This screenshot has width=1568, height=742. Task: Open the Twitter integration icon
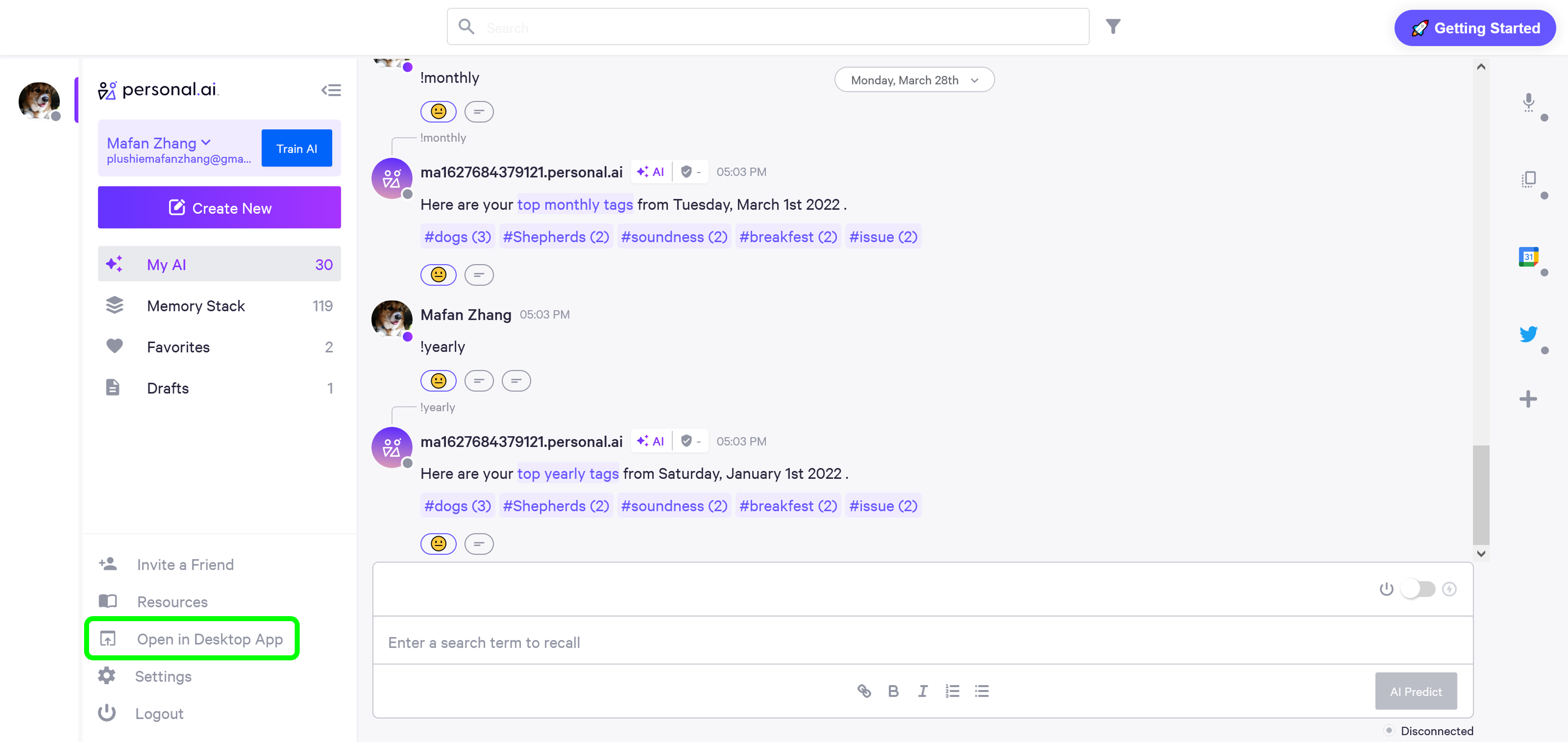pos(1528,334)
